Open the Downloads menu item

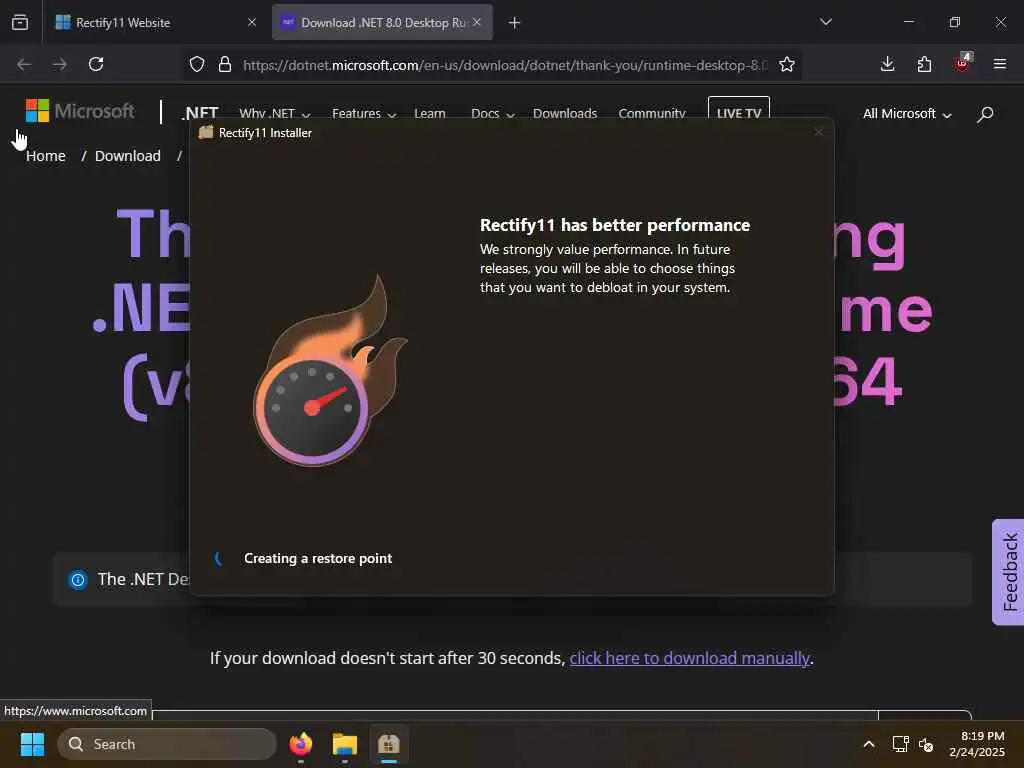click(565, 114)
